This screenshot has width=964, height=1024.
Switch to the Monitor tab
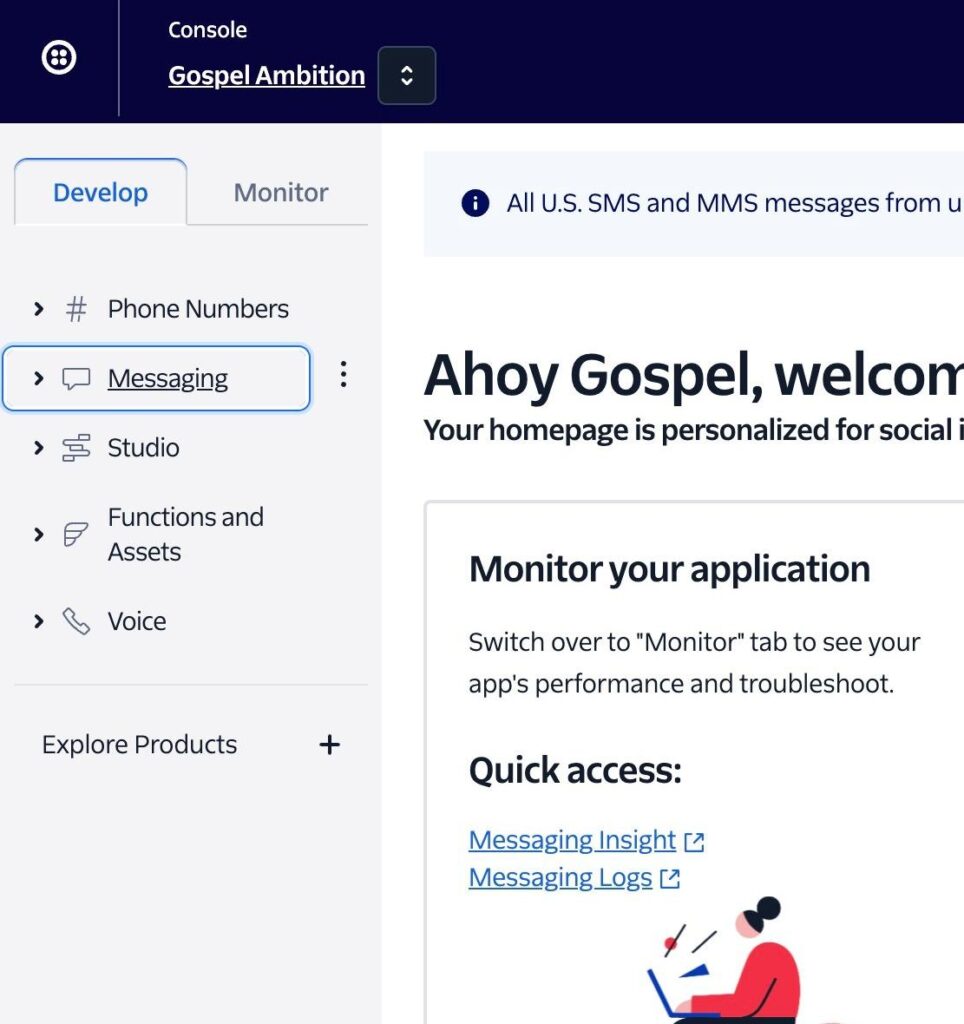tap(281, 192)
